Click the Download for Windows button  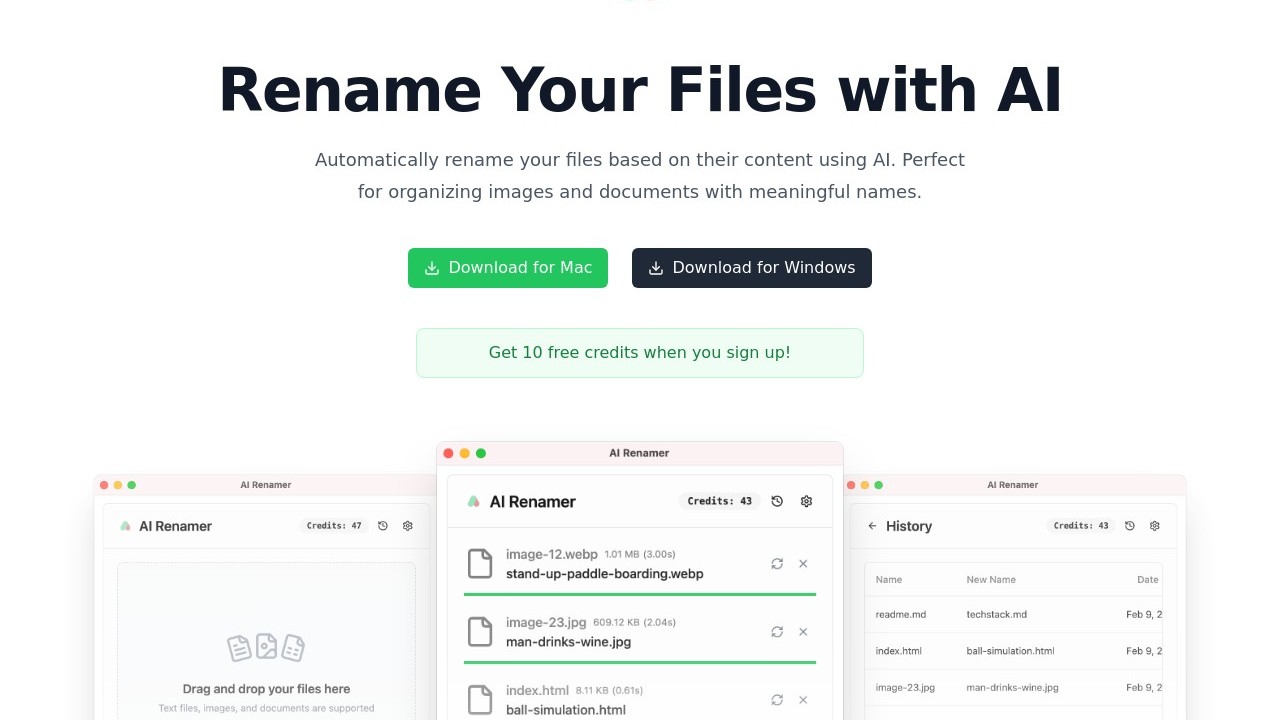[x=752, y=268]
